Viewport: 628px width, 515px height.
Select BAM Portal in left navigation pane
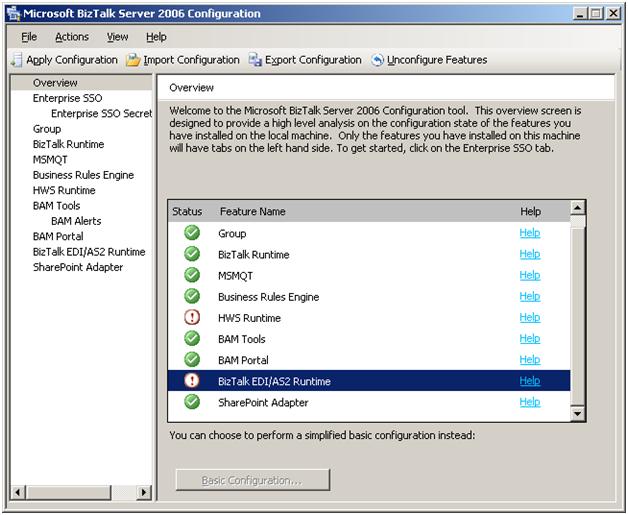(58, 236)
